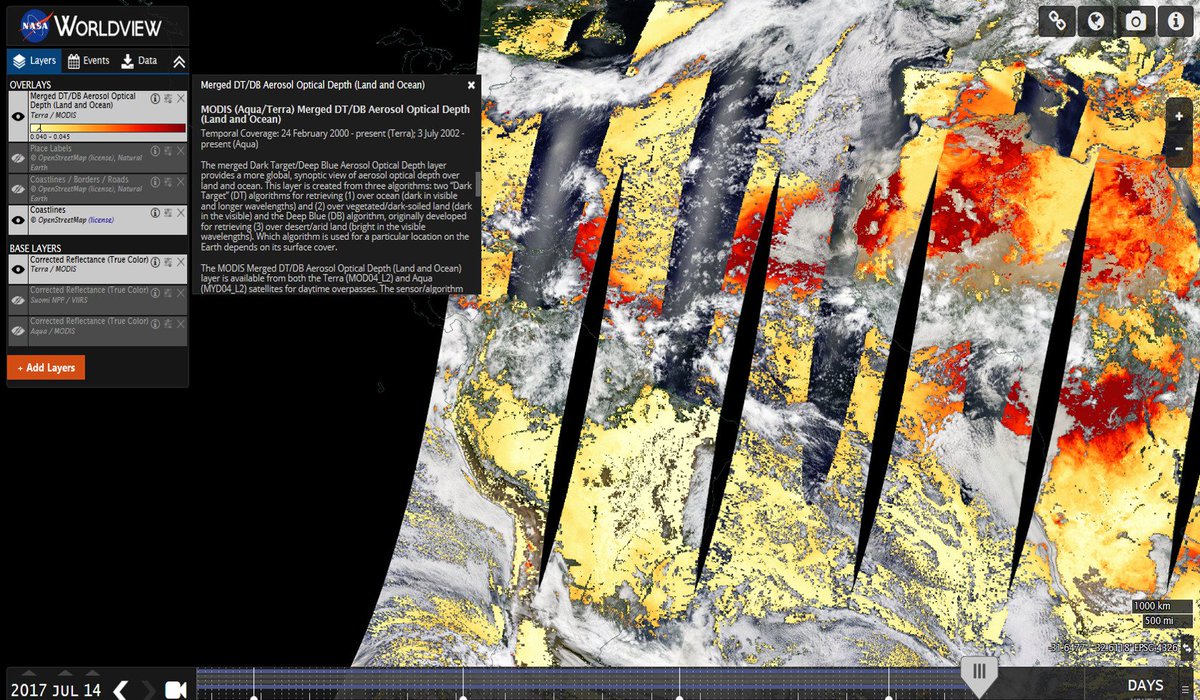Increment the day with up arrow
Screen dimensions: 1200x700
point(92,673)
